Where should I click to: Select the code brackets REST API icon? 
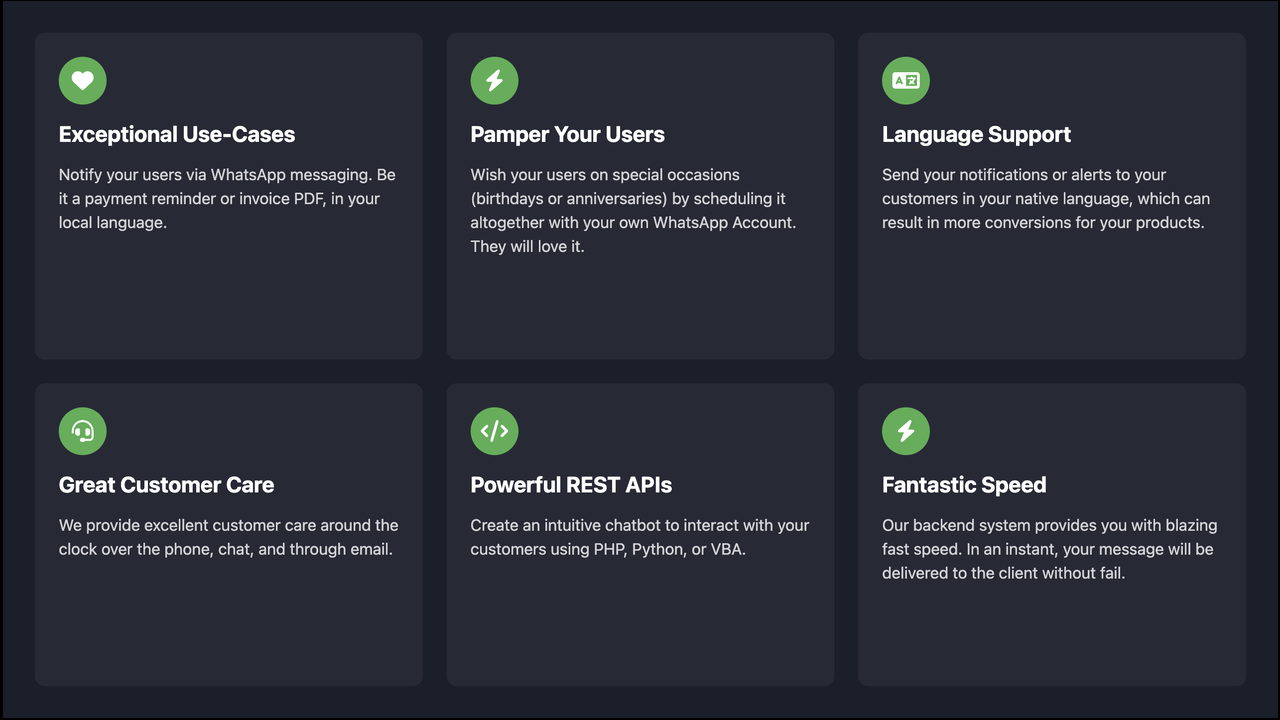coord(494,431)
